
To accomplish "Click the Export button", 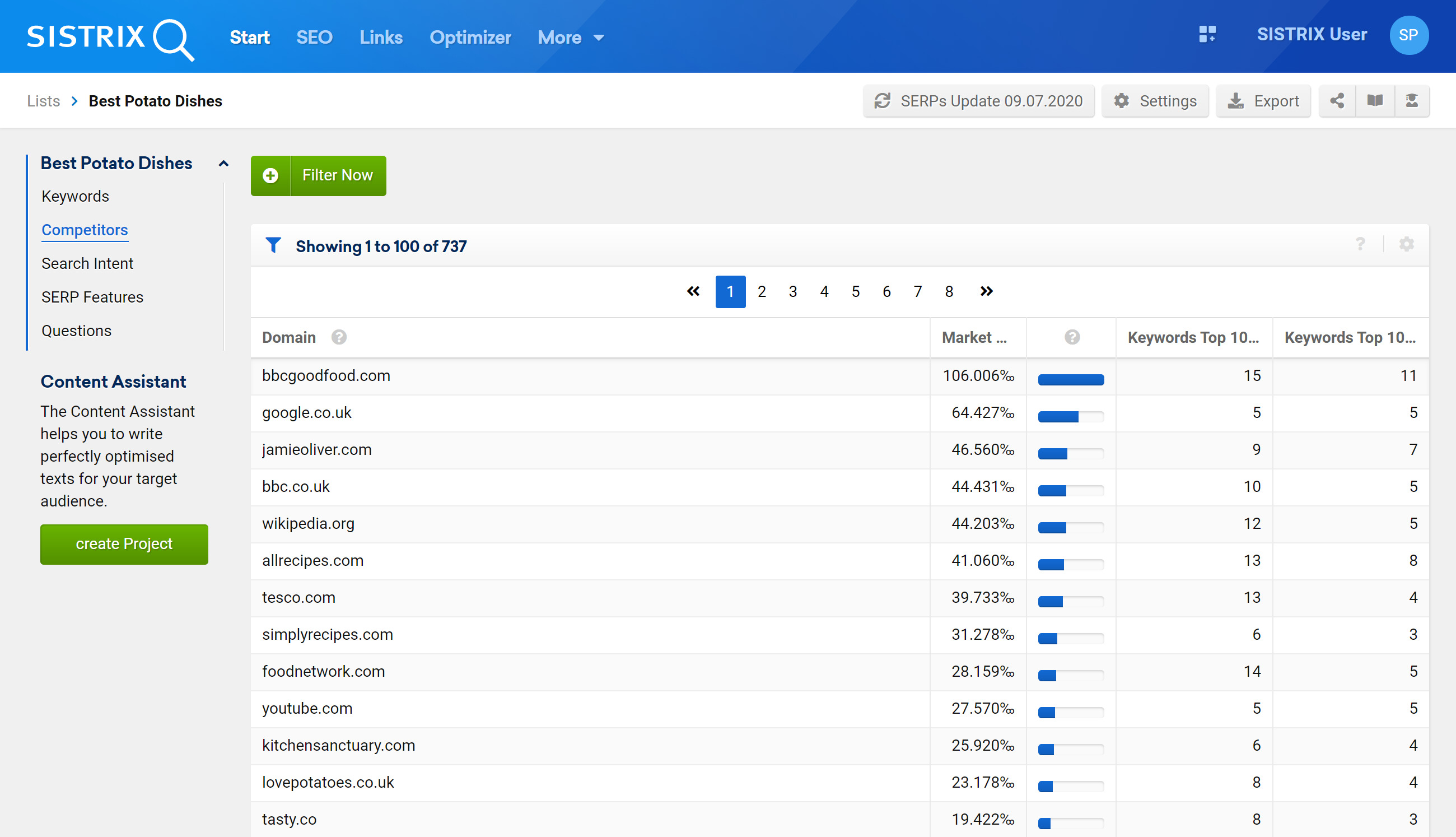I will click(x=1263, y=101).
